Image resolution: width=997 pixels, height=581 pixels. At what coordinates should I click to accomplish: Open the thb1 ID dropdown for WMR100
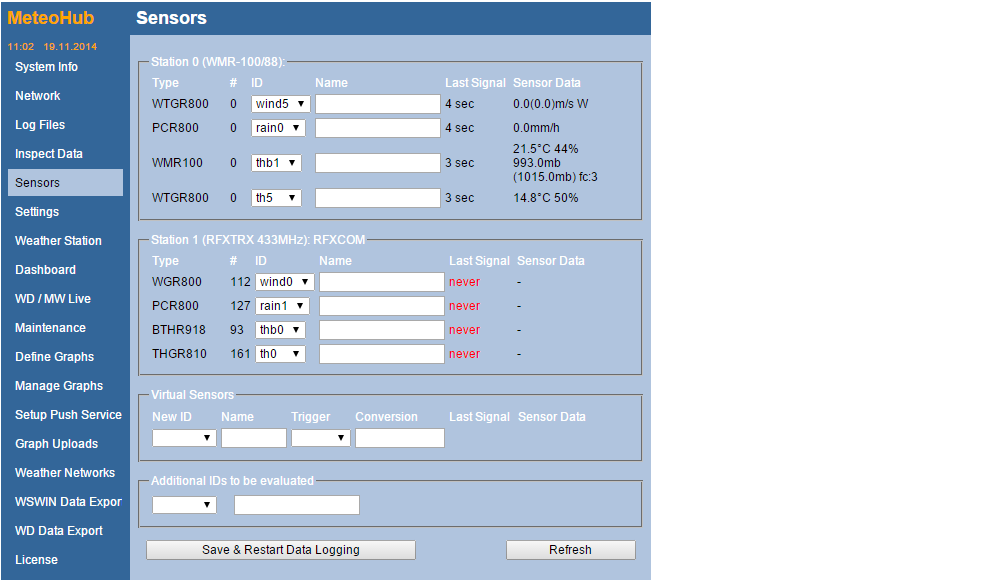[x=276, y=163]
